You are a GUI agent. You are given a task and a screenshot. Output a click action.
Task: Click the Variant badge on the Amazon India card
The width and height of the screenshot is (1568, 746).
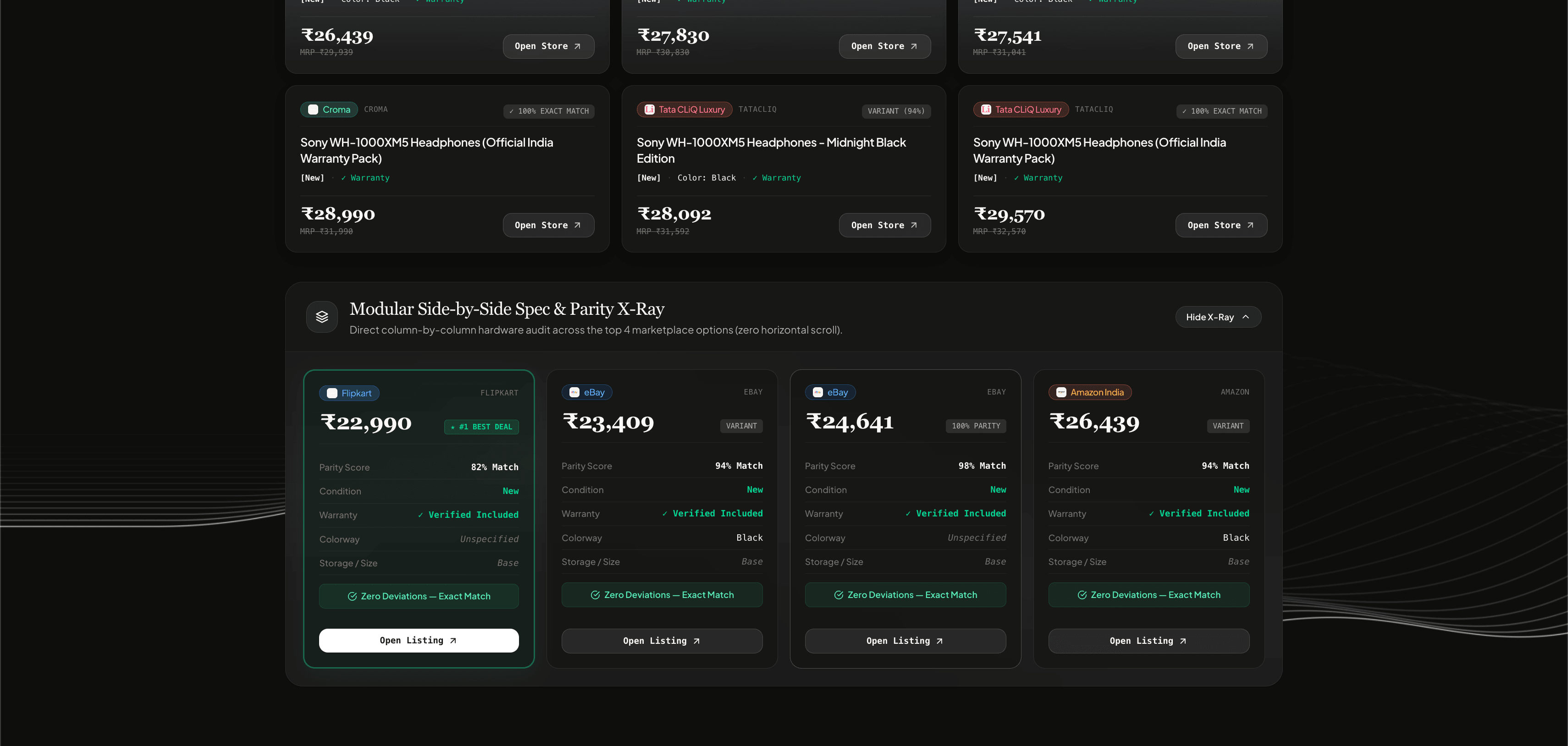coord(1228,426)
